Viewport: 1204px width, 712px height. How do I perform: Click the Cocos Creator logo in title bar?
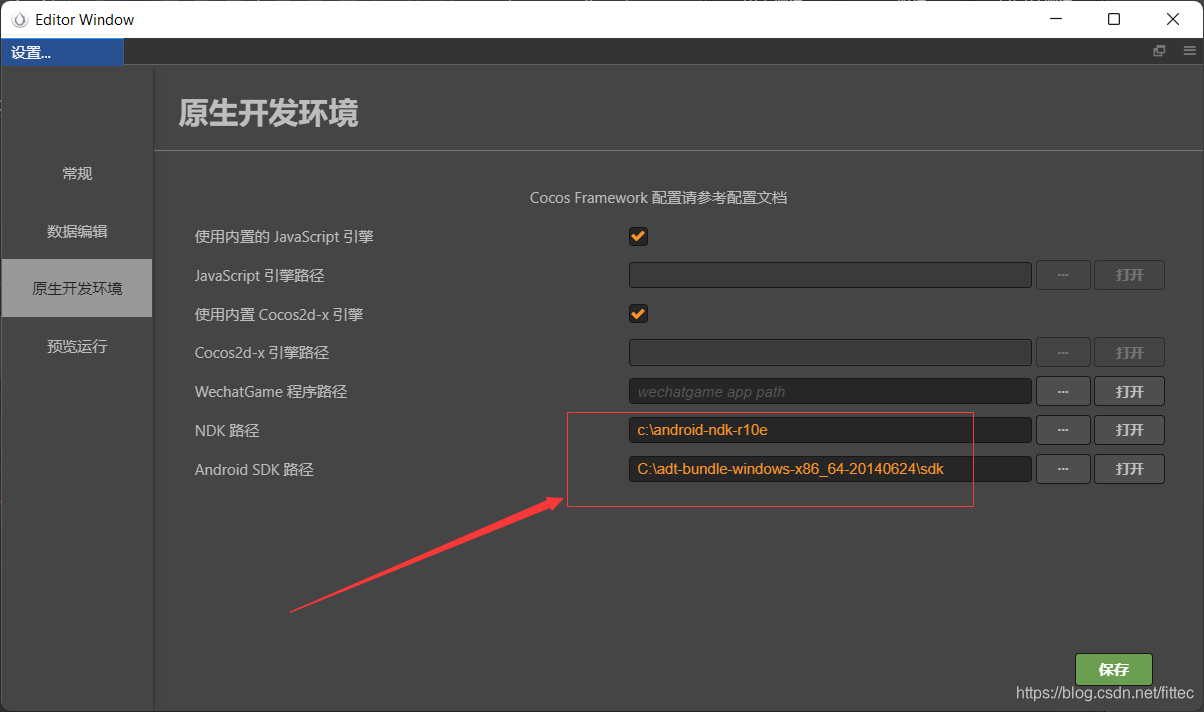pyautogui.click(x=18, y=19)
